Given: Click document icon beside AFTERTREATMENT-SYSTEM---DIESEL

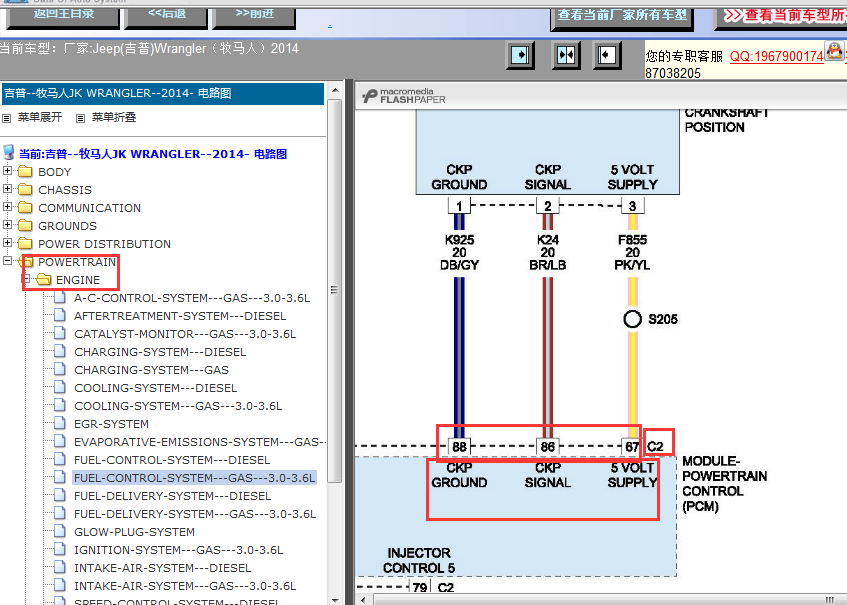Looking at the screenshot, I should pos(60,315).
